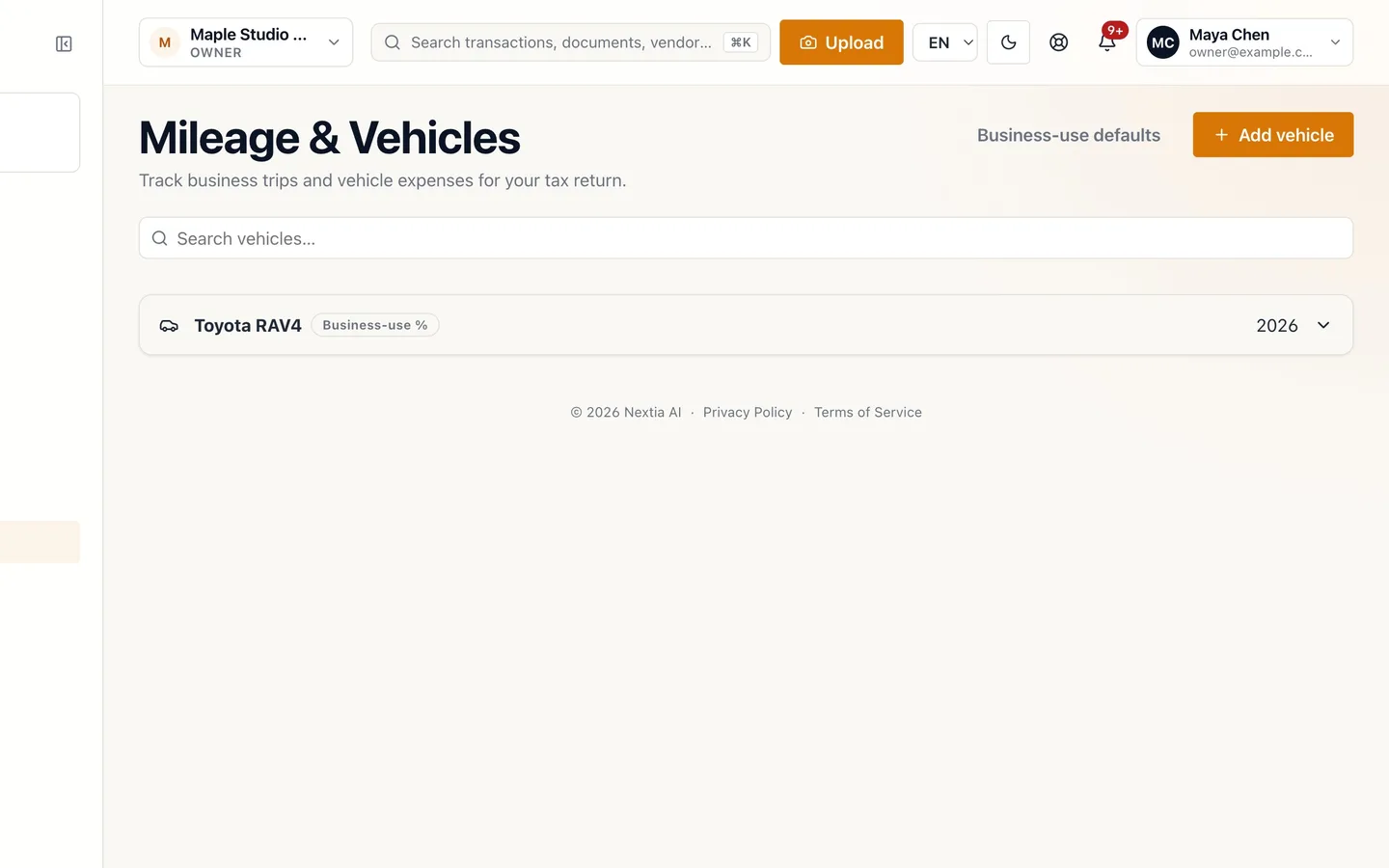1389x868 pixels.
Task: Open the Terms of Service link
Action: tap(868, 412)
